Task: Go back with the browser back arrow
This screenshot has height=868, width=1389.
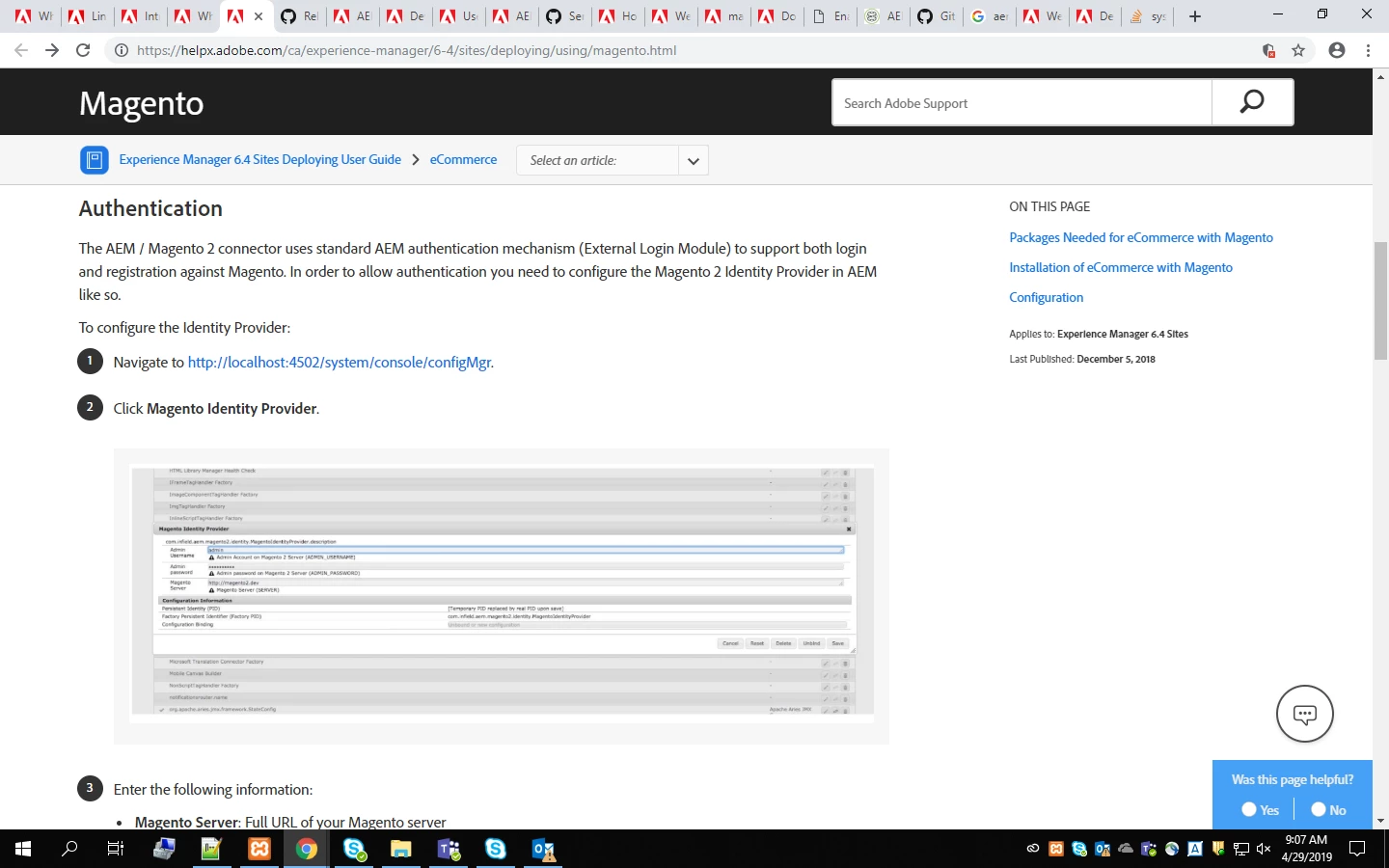Action: (x=21, y=50)
